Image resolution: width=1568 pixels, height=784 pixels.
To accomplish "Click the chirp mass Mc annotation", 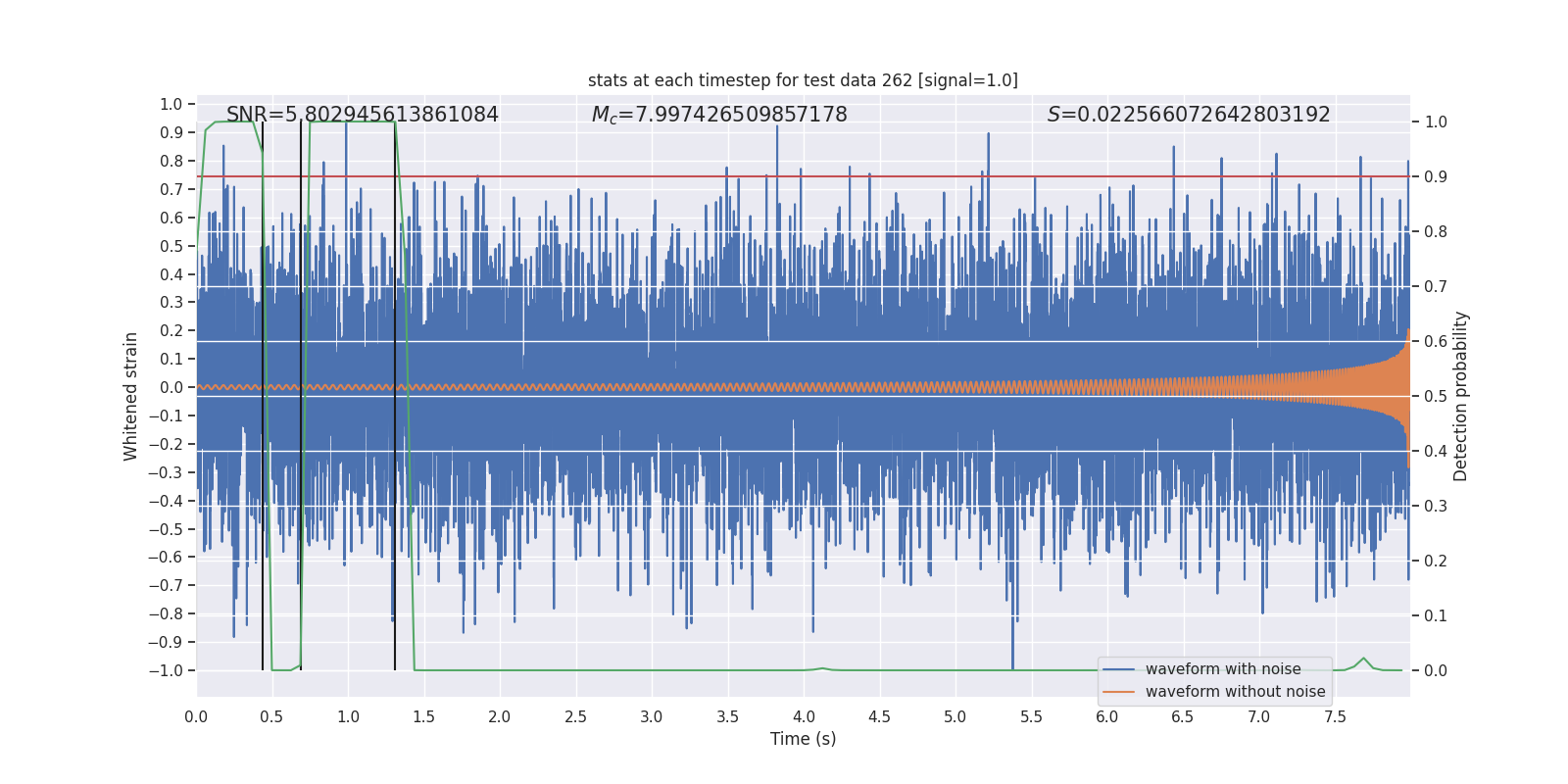I will [719, 115].
